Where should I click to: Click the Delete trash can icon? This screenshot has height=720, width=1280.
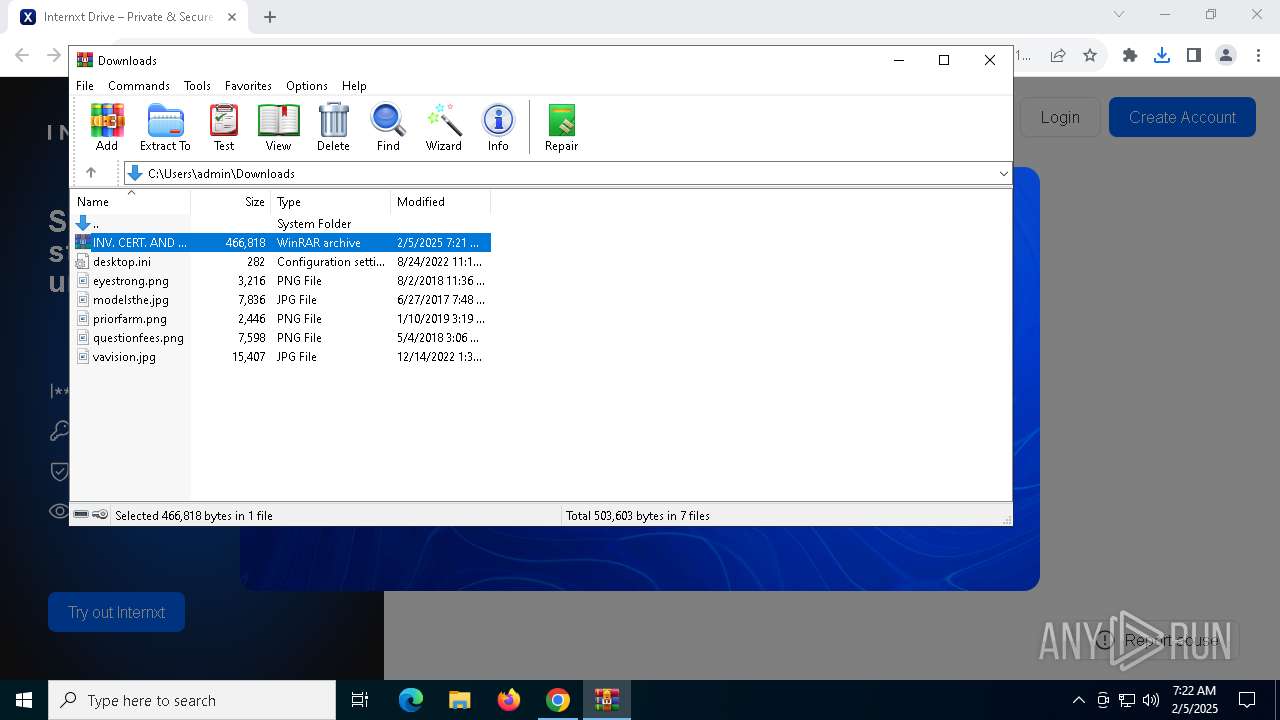pos(333,127)
